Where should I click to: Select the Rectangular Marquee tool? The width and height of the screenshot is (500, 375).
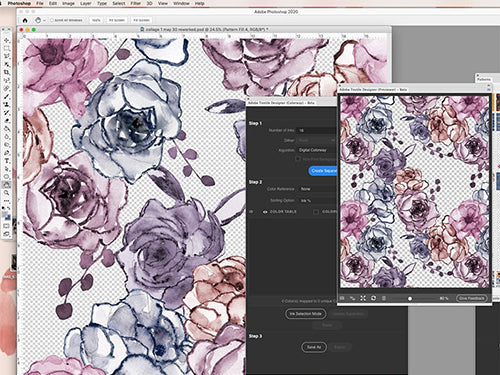(6, 49)
